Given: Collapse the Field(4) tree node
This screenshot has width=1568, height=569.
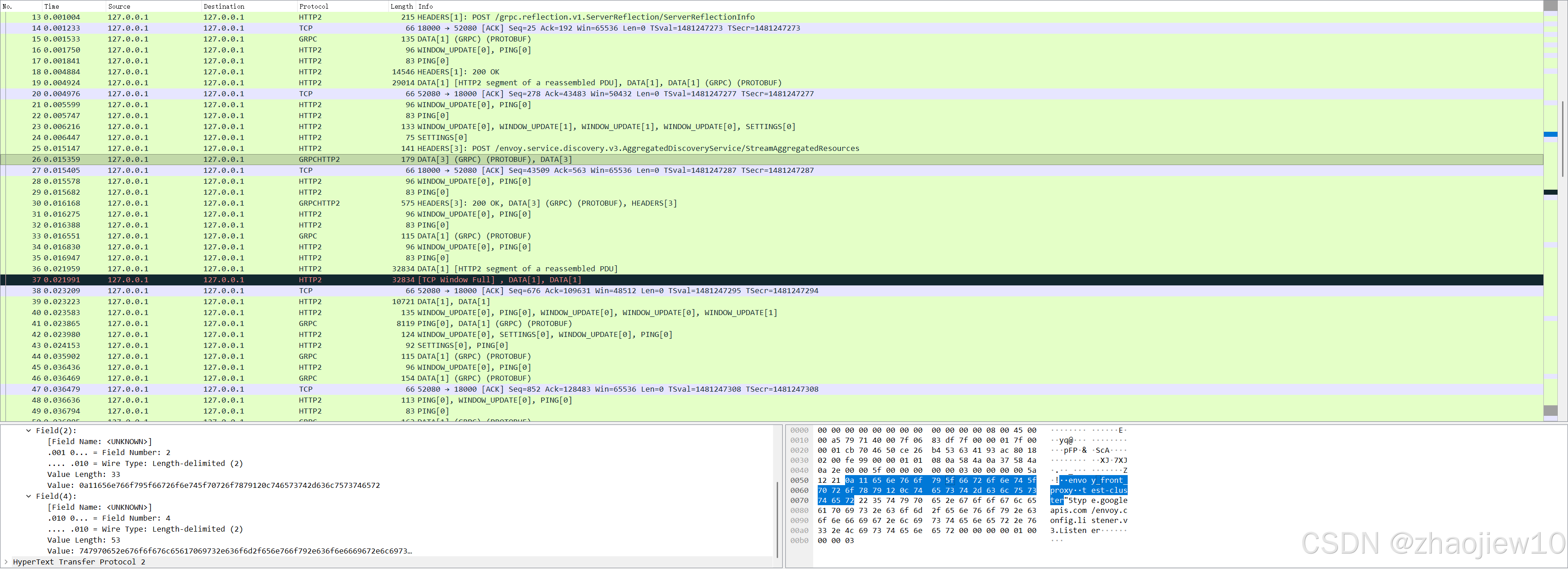Looking at the screenshot, I should point(29,496).
